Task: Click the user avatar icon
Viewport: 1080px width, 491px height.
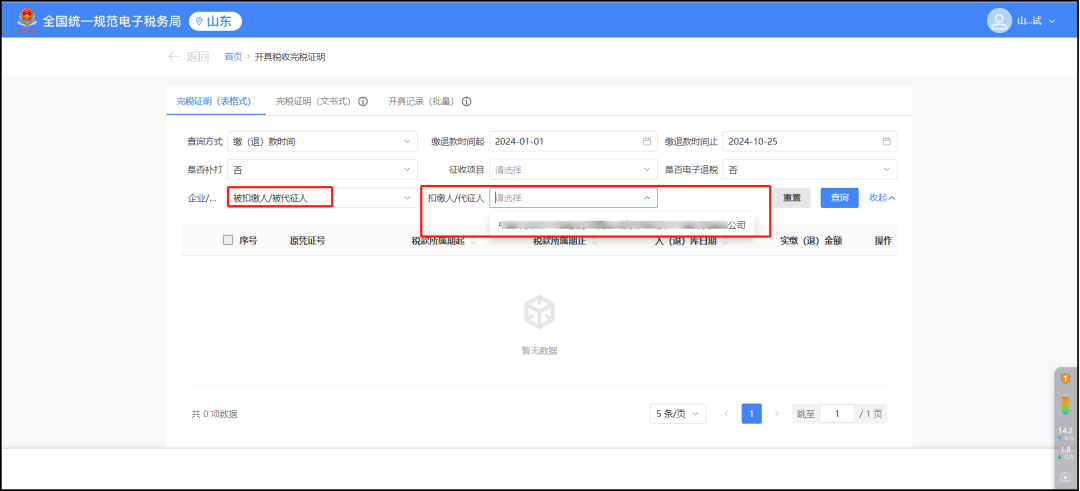Action: (999, 21)
